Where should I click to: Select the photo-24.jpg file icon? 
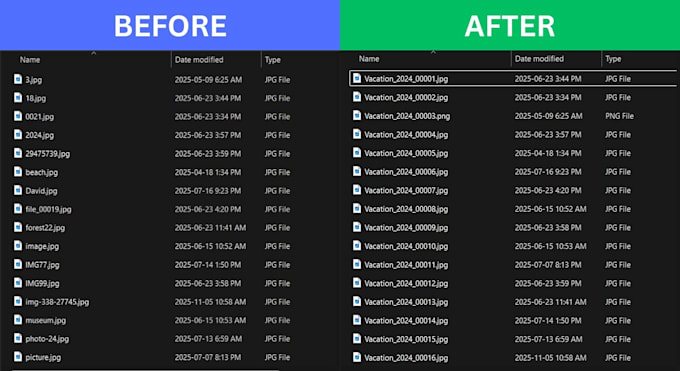pos(18,338)
